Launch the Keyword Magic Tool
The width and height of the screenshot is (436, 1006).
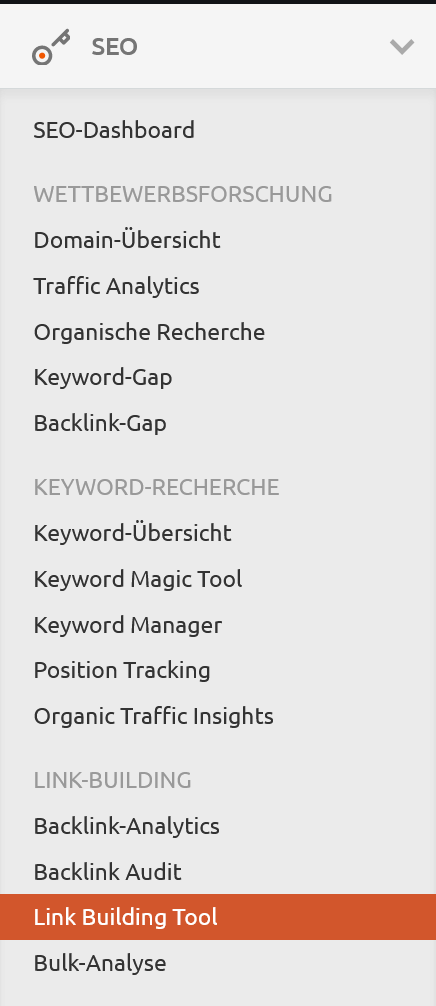click(138, 579)
